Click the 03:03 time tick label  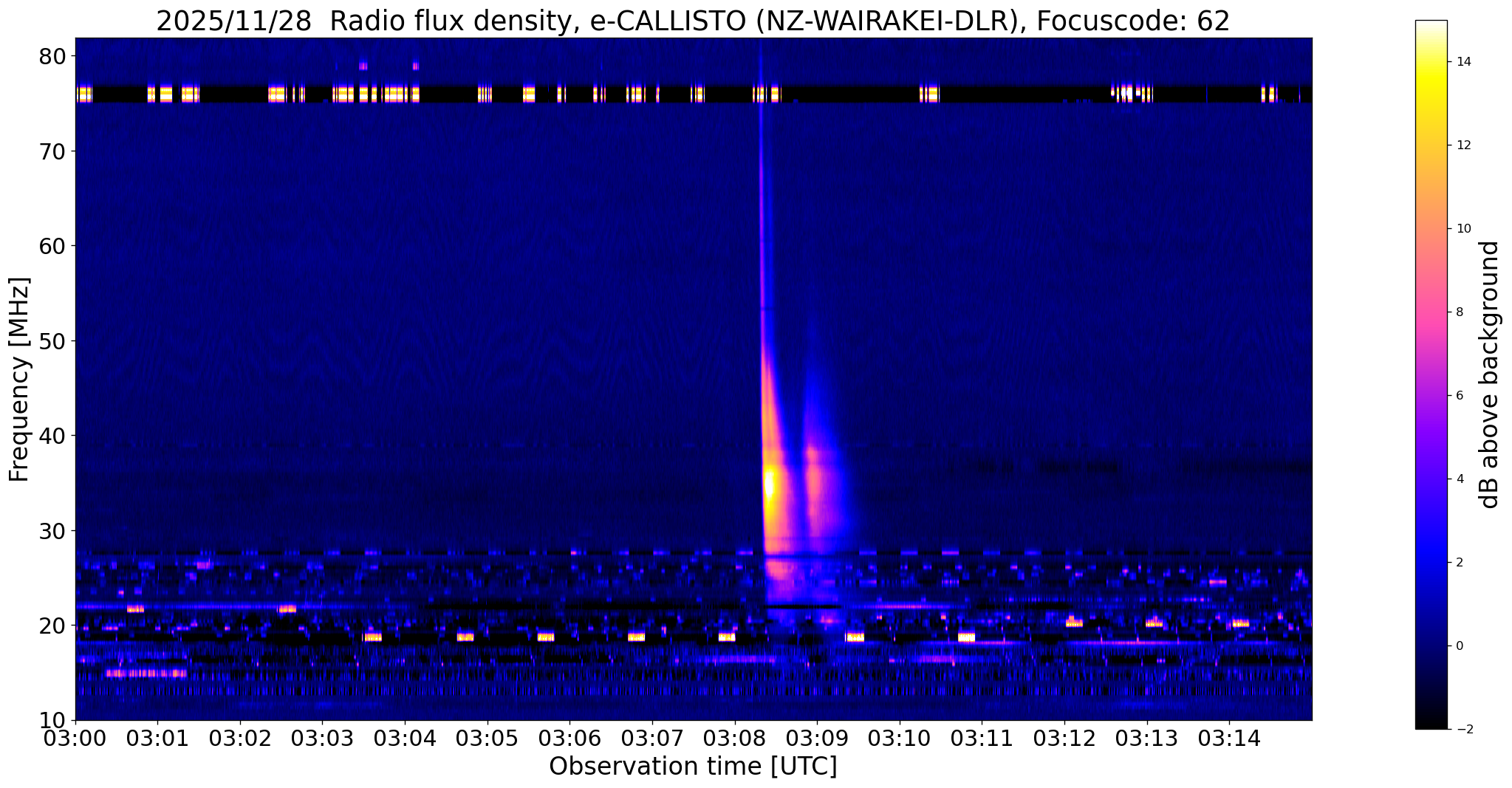point(323,739)
